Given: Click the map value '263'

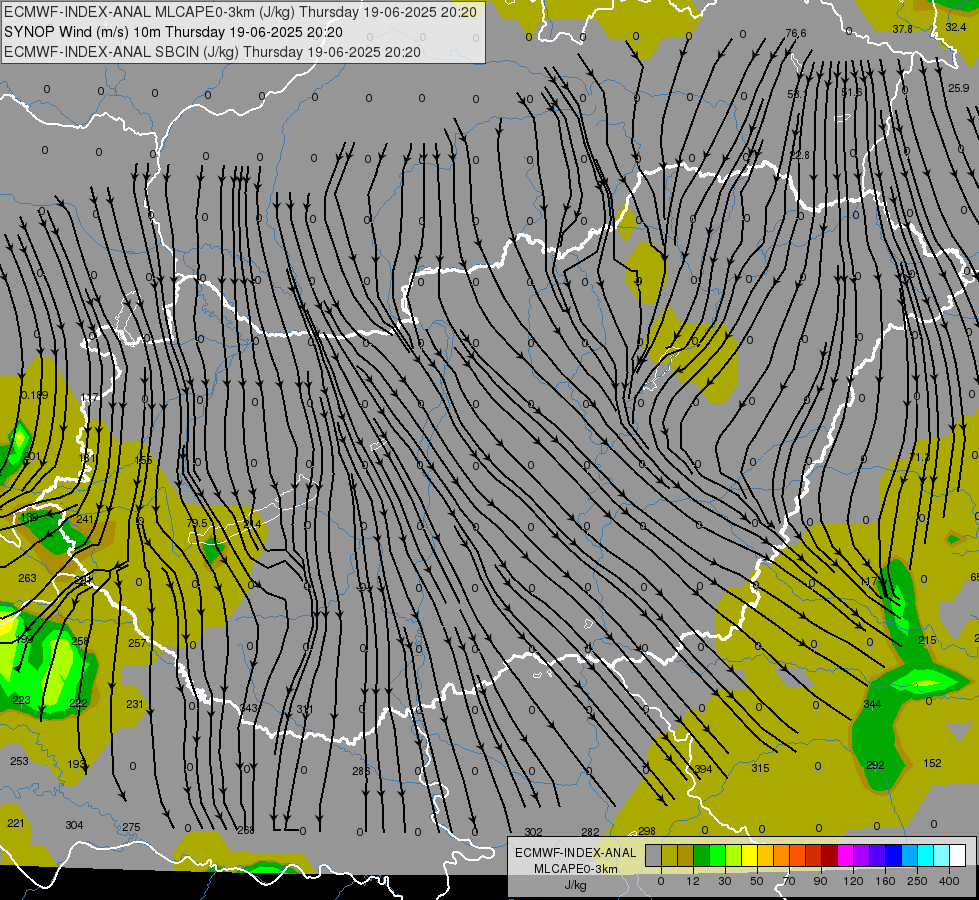Looking at the screenshot, I should click(x=27, y=578).
